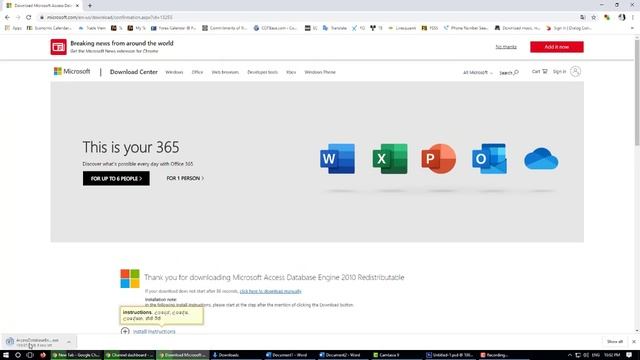
Task: Click the 'For up to 6 people' button
Action: tap(116, 178)
